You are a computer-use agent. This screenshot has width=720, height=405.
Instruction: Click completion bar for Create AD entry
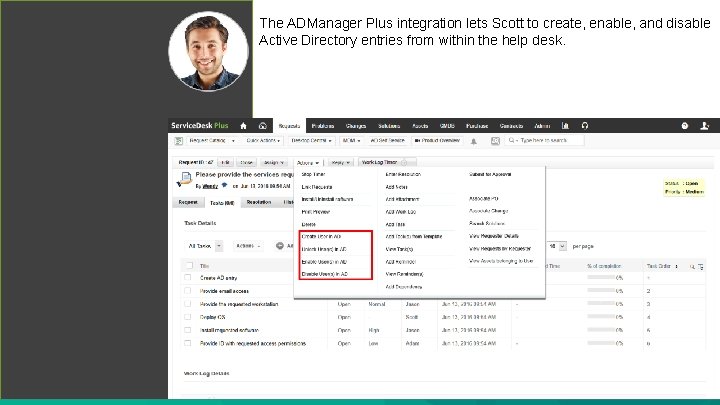[601, 277]
